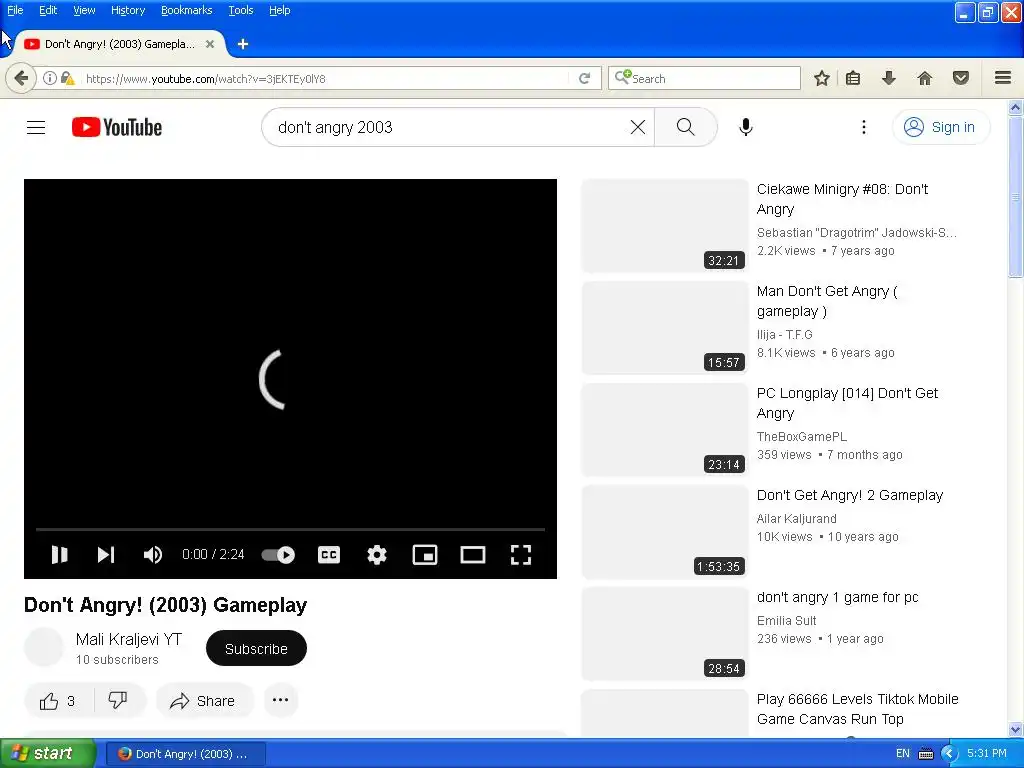1024x768 pixels.
Task: Go to Firefox home page
Action: click(925, 78)
